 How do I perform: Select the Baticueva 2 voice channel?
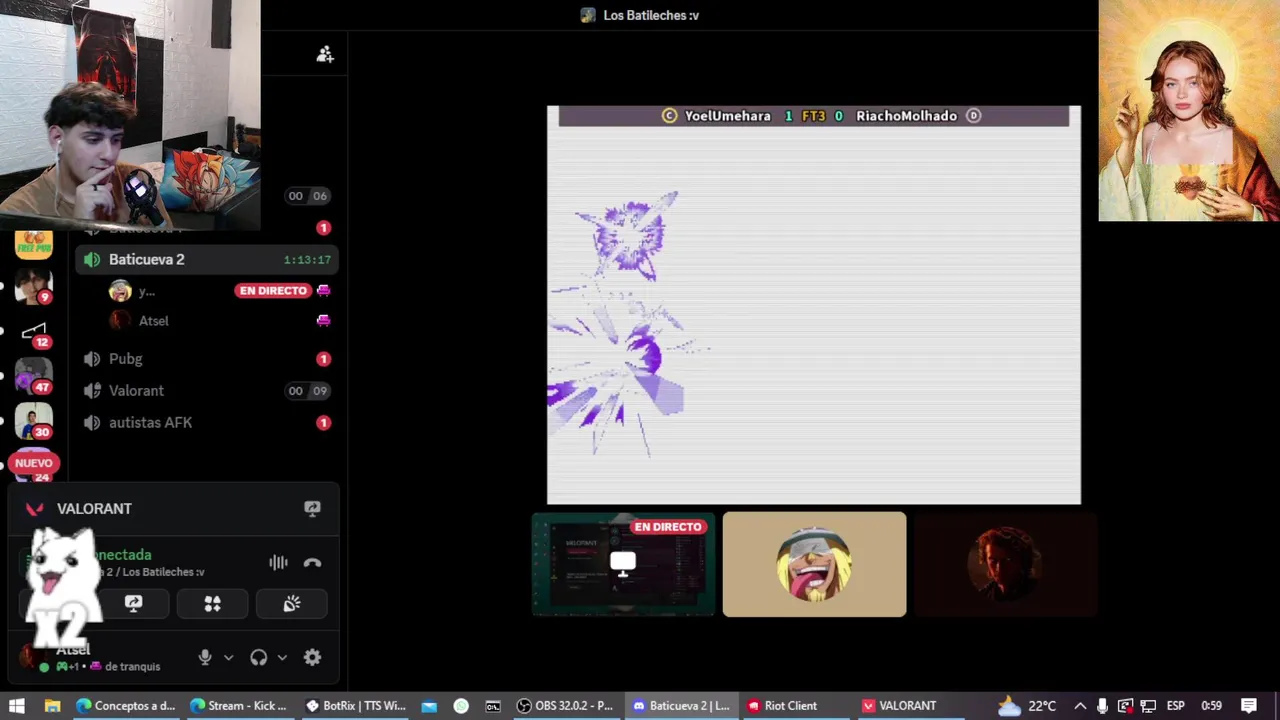[207, 259]
